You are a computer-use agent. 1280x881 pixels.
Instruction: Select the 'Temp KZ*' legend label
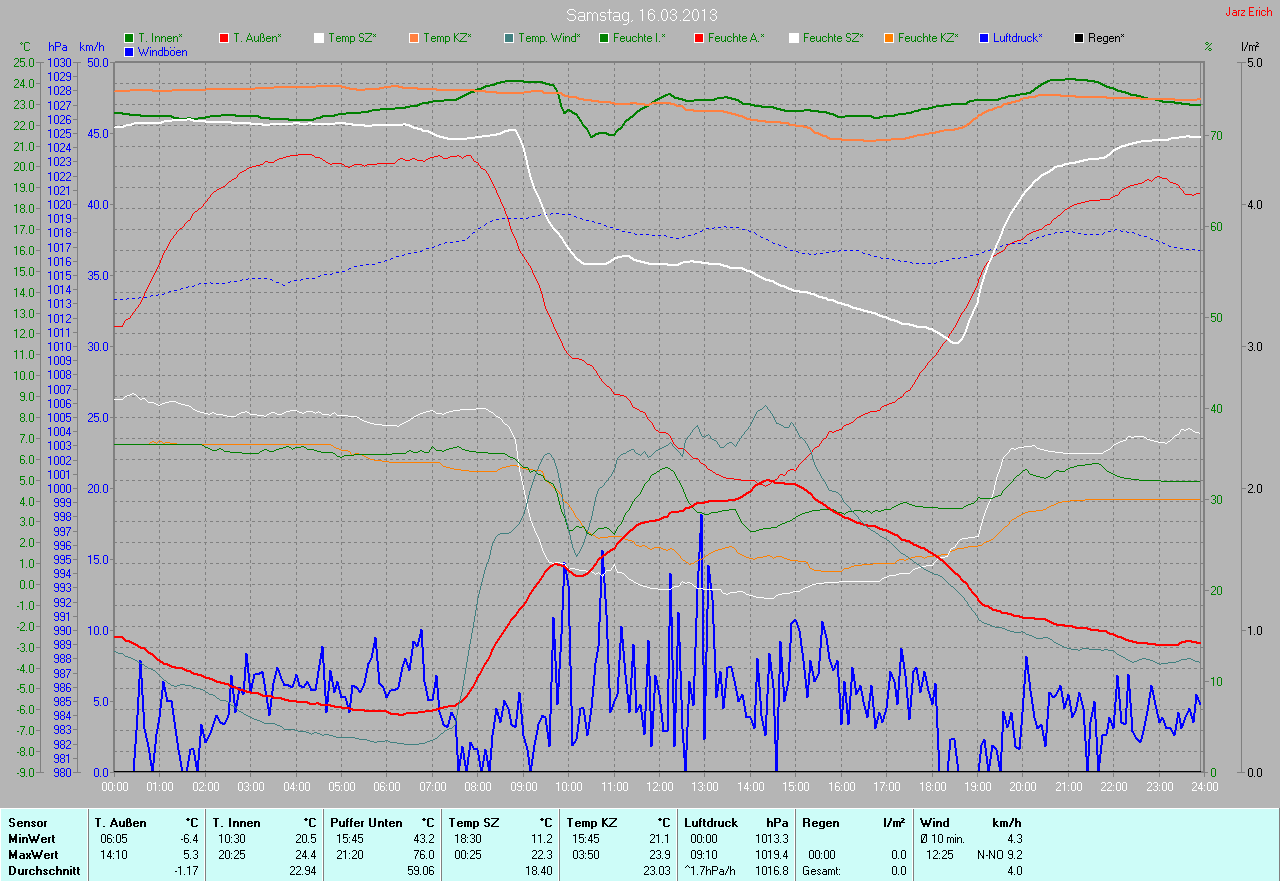[447, 38]
